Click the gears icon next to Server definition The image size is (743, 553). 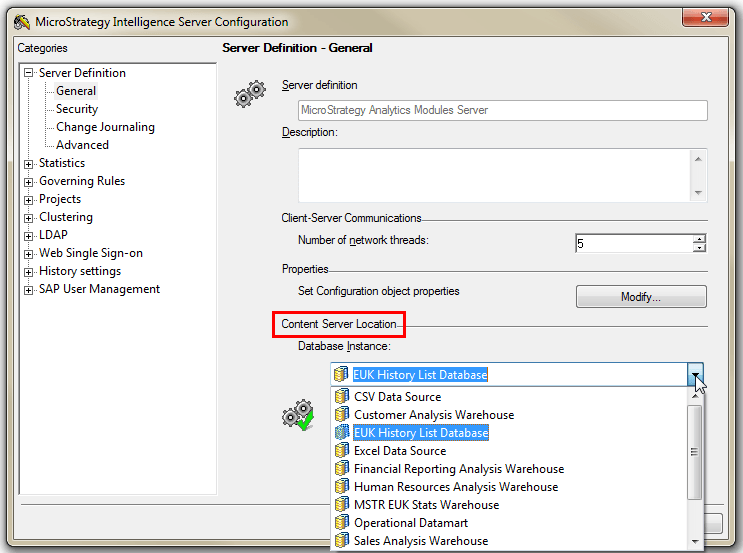[250, 93]
